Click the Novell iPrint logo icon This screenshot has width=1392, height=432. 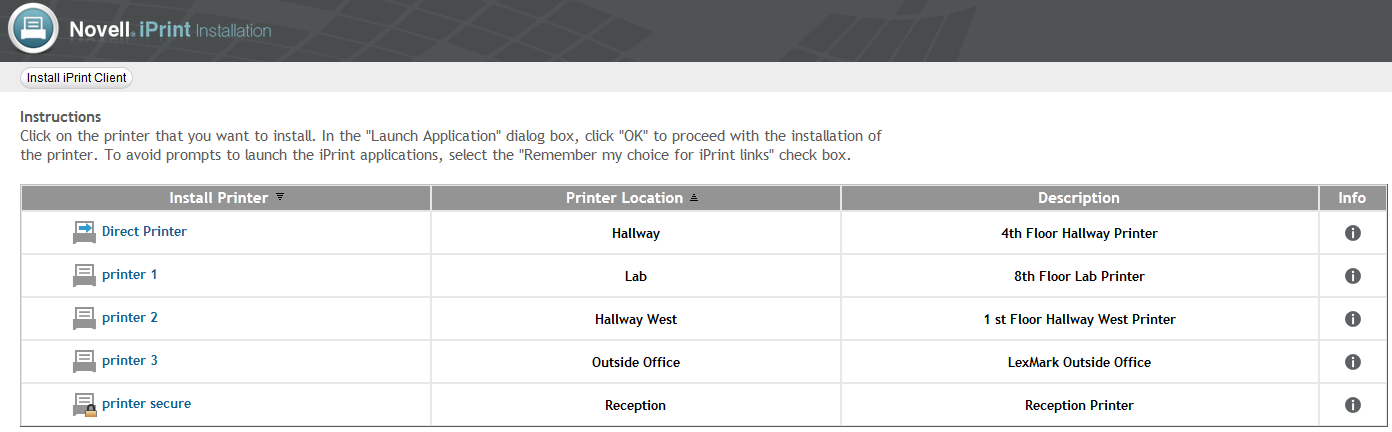point(33,29)
